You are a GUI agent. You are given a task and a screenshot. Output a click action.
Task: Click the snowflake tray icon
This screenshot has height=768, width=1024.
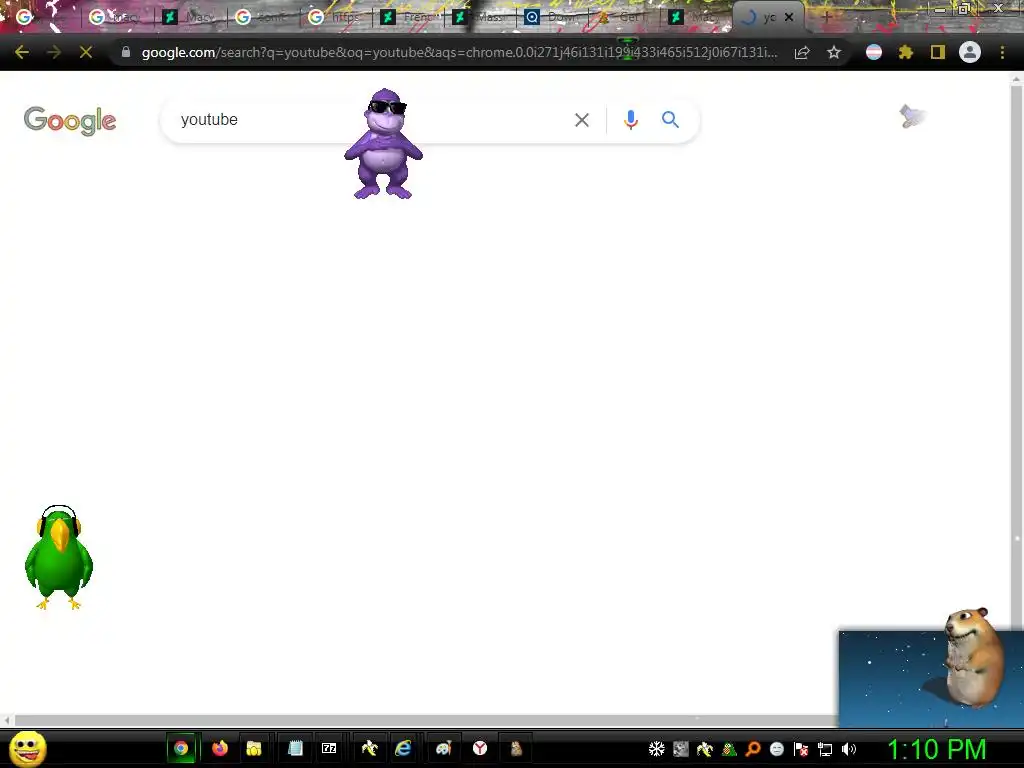(656, 749)
